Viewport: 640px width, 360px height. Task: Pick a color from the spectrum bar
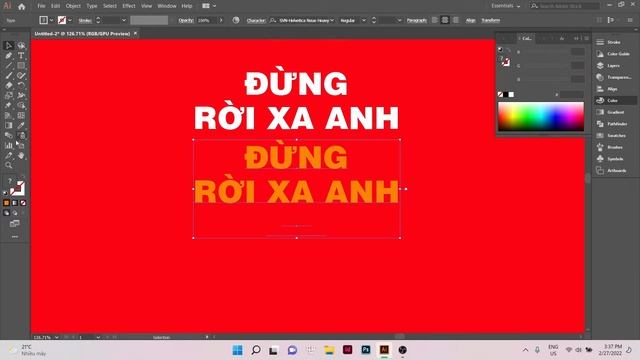[541, 117]
